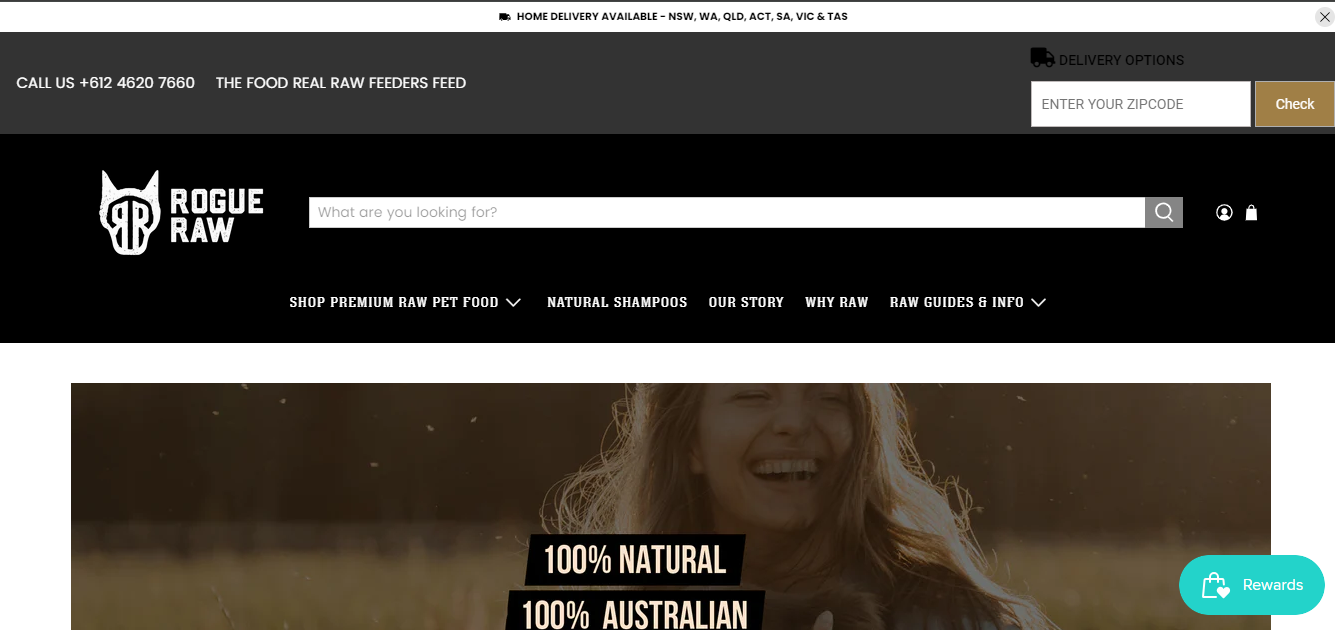Focus the Enter Your Zipcode field

point(1141,104)
